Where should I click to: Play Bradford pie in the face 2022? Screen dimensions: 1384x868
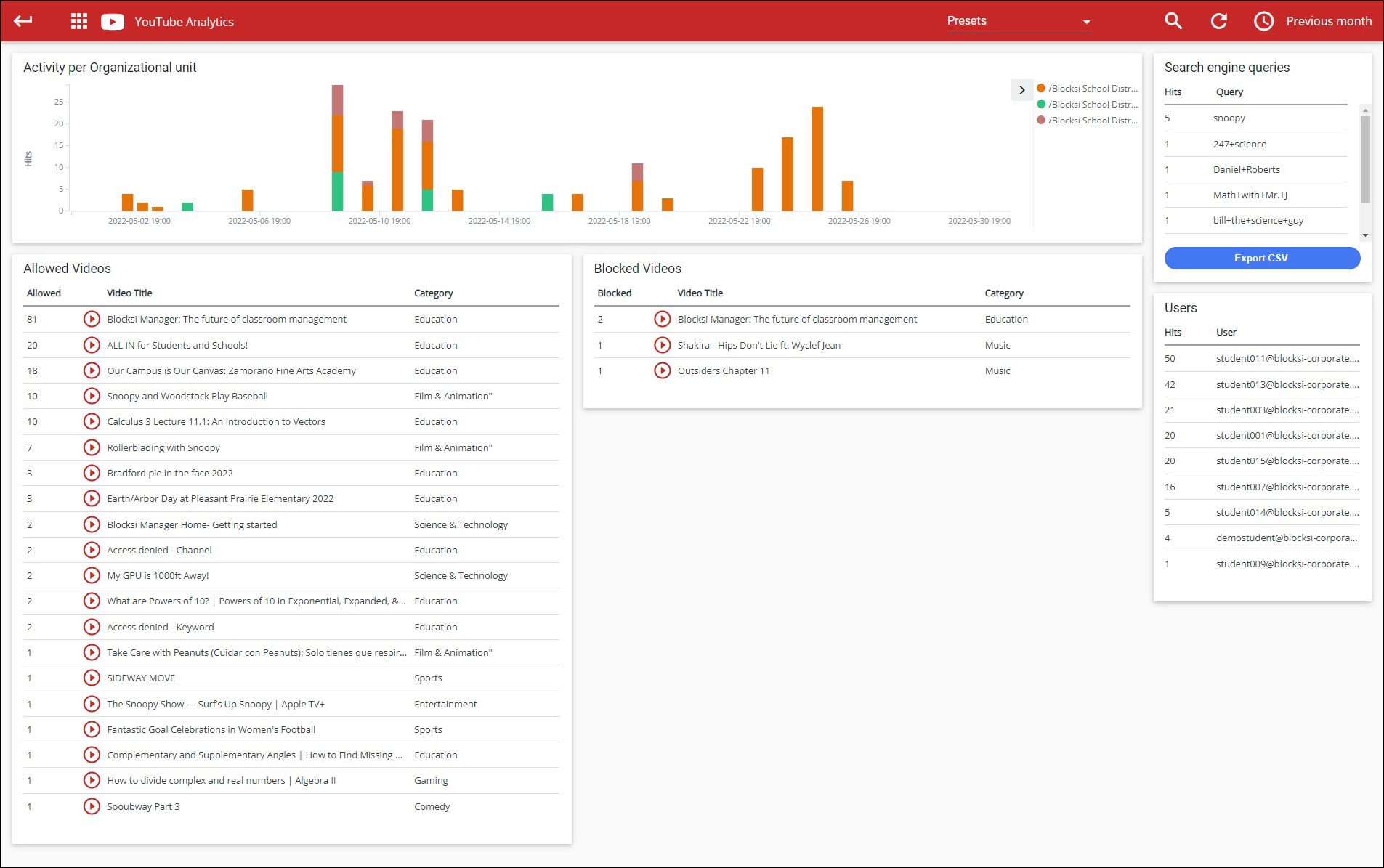click(92, 473)
